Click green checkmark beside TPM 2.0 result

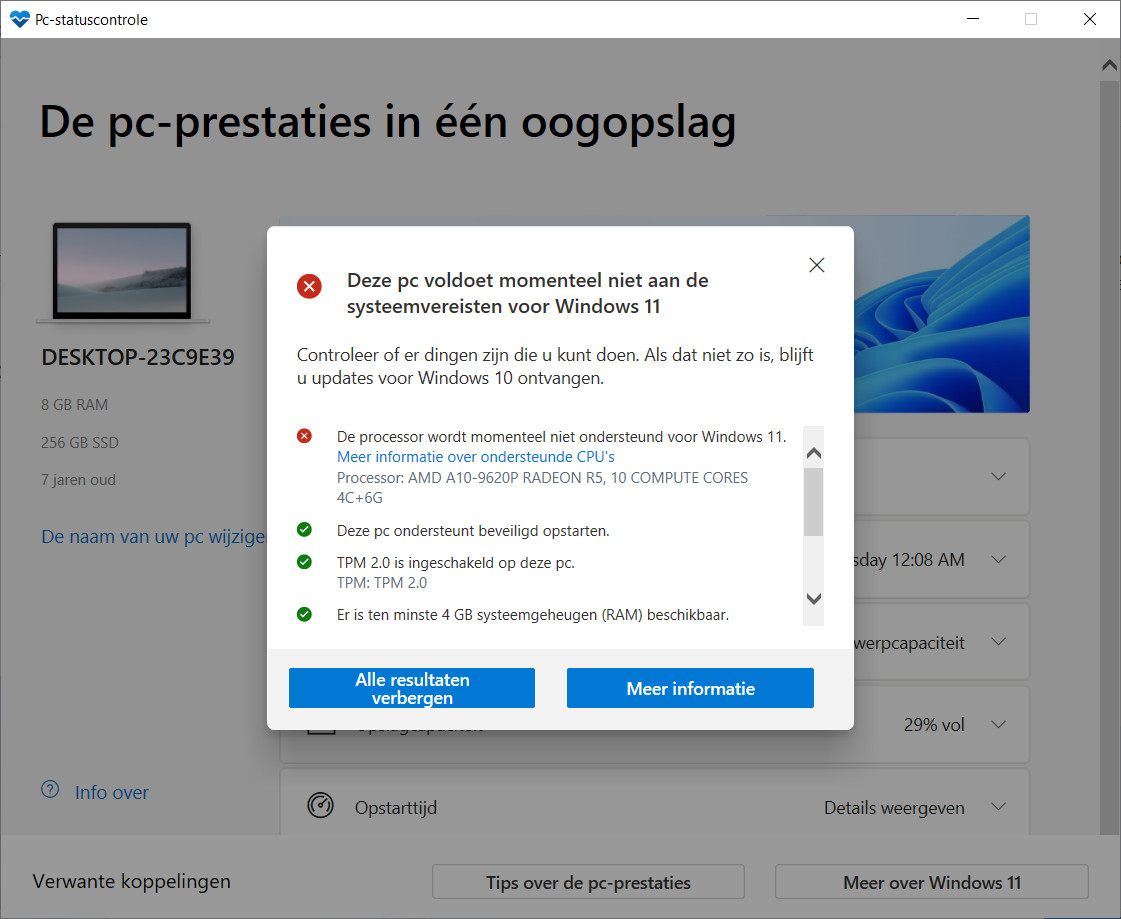point(305,562)
